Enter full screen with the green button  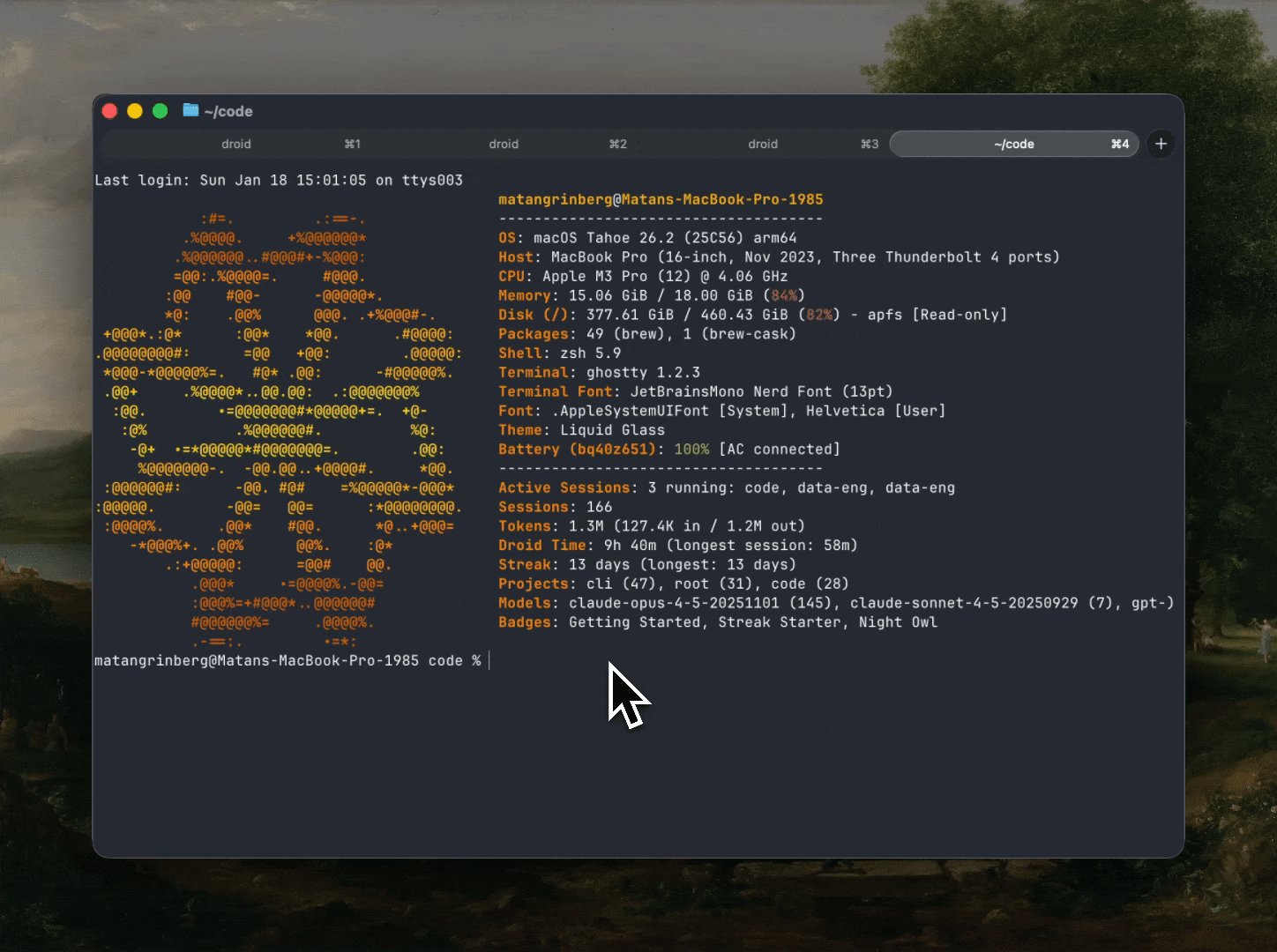click(x=160, y=110)
